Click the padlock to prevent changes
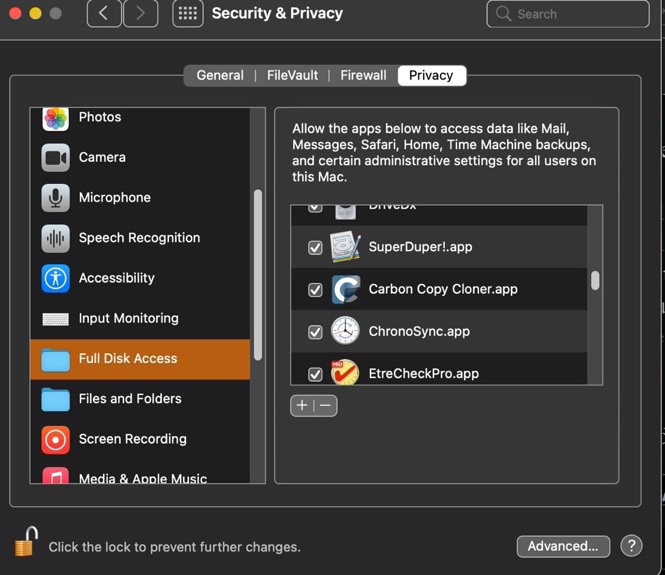 (x=26, y=542)
